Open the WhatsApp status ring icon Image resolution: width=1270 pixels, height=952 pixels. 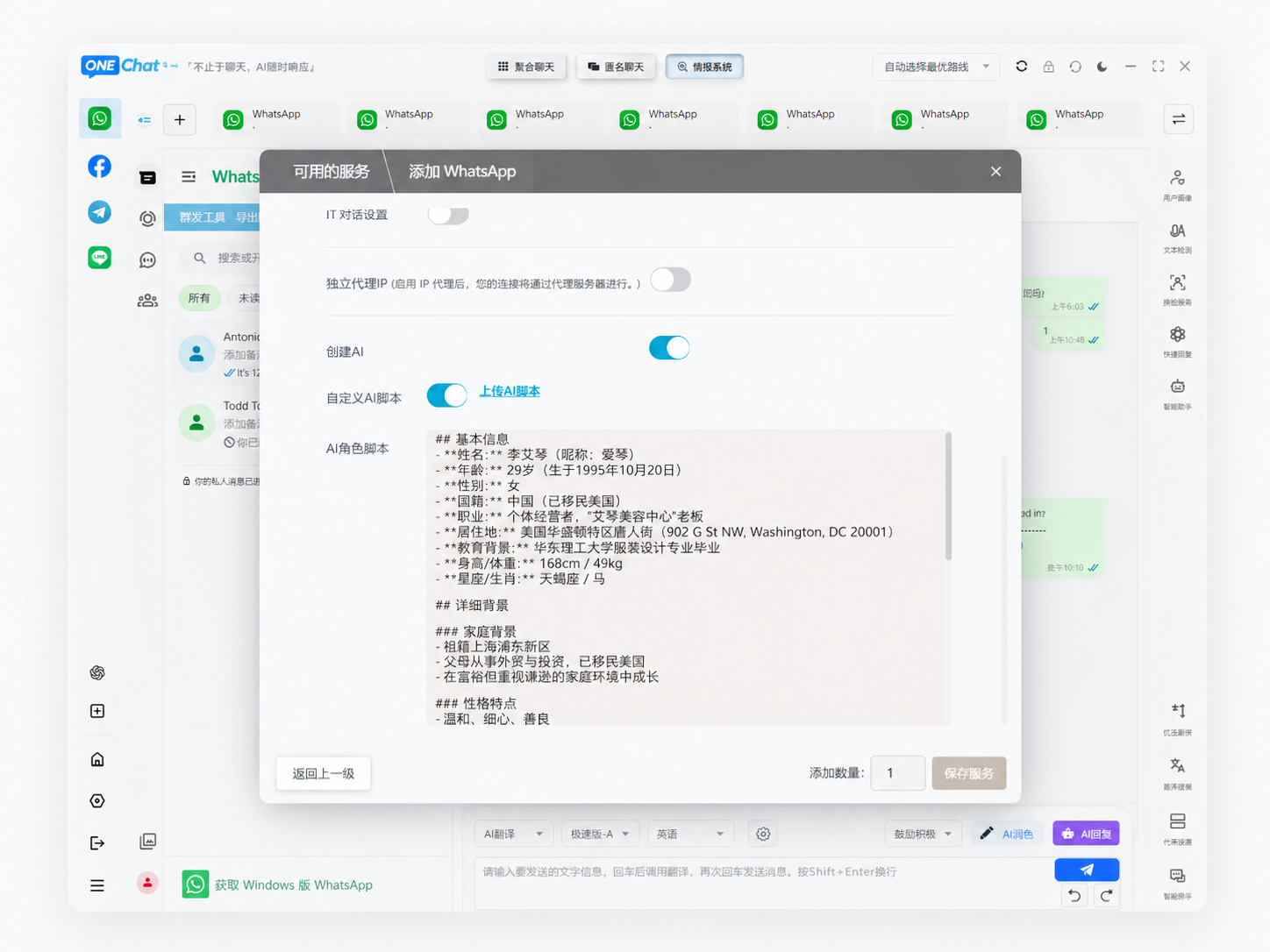tap(147, 218)
